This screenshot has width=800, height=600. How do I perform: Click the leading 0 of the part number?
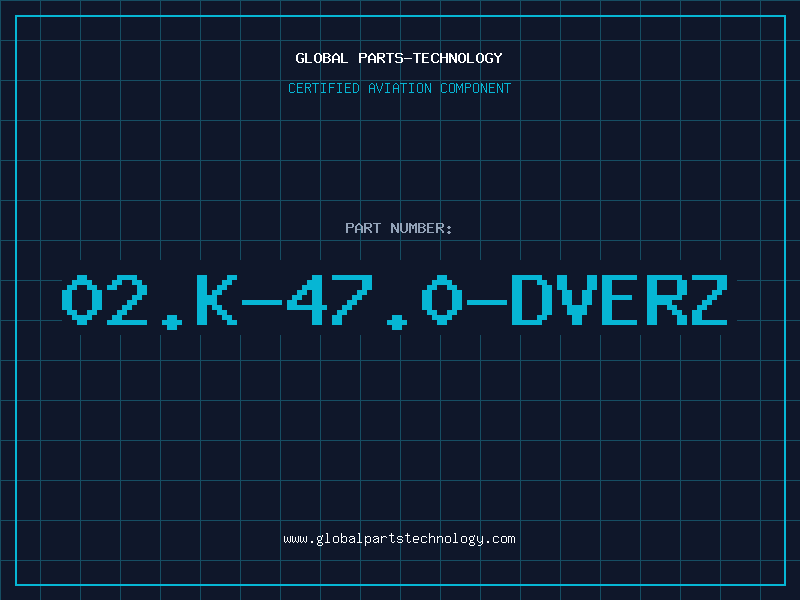pos(82,300)
